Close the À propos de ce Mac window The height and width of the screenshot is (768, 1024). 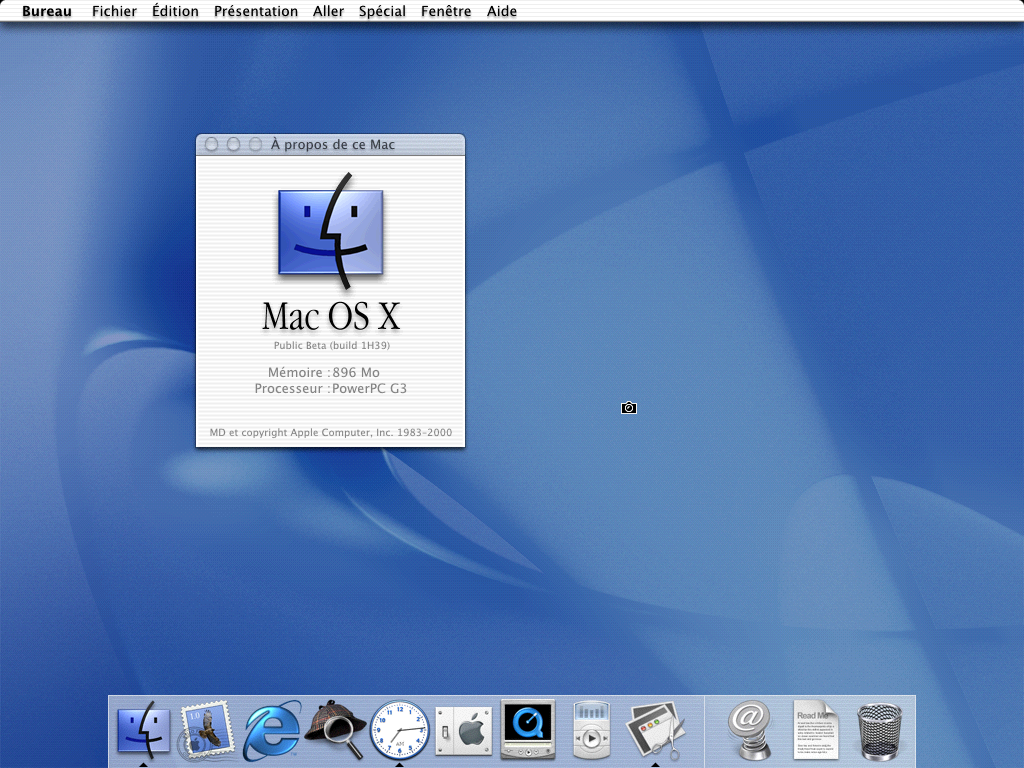pyautogui.click(x=212, y=144)
